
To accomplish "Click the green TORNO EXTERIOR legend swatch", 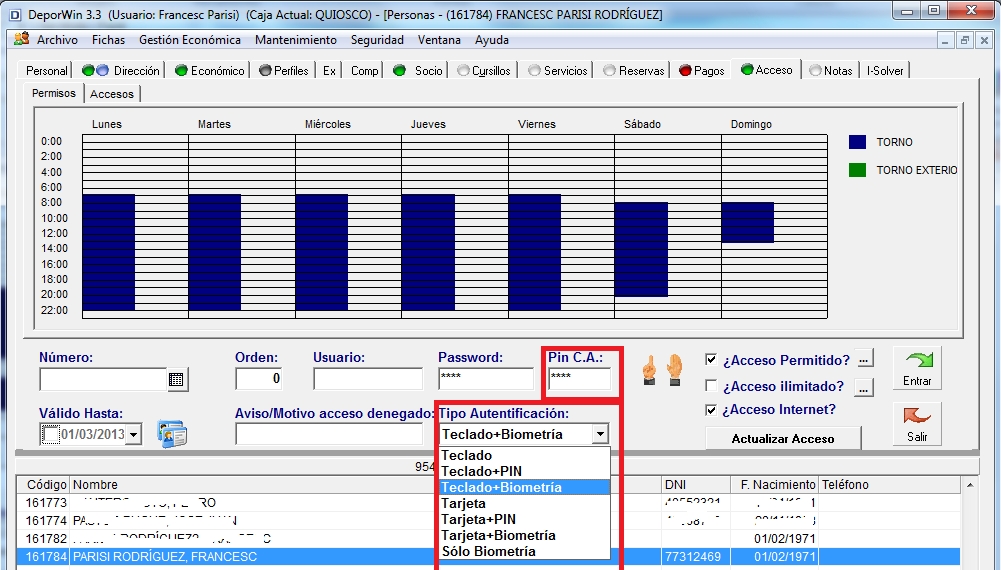I will click(857, 170).
